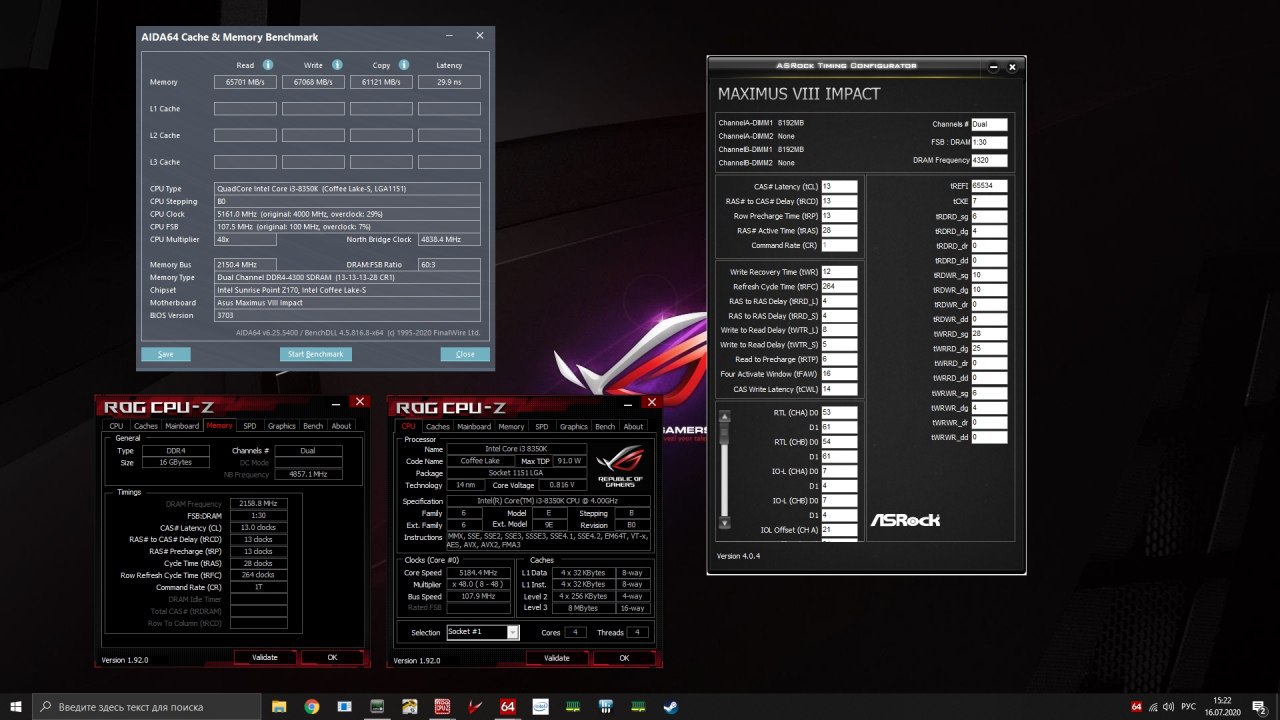The image size is (1280, 720).
Task: Click the Motherboard Asus Maximus VIII Impact text
Action: [x=348, y=302]
